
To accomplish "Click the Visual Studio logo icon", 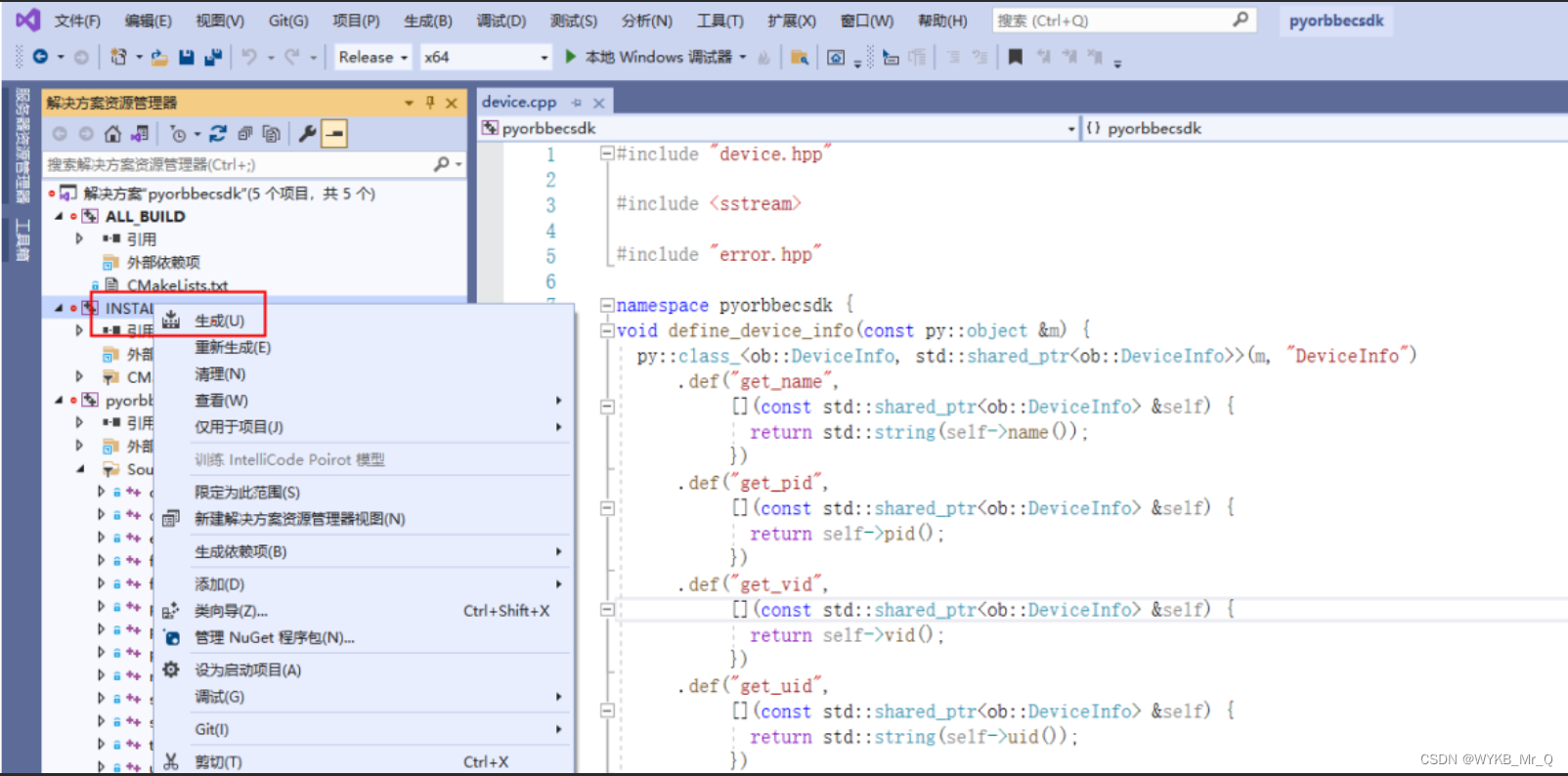I will (27, 20).
